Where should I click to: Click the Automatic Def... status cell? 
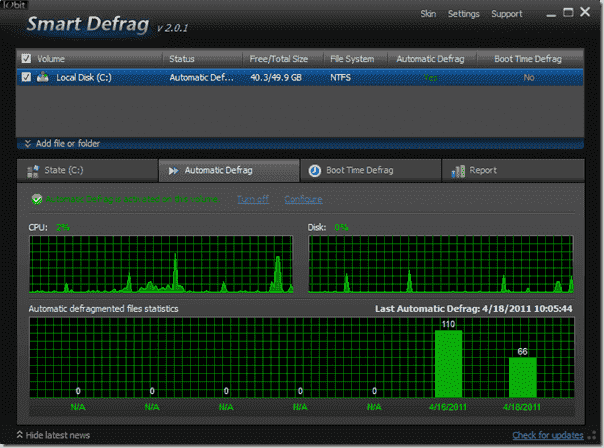tap(201, 77)
